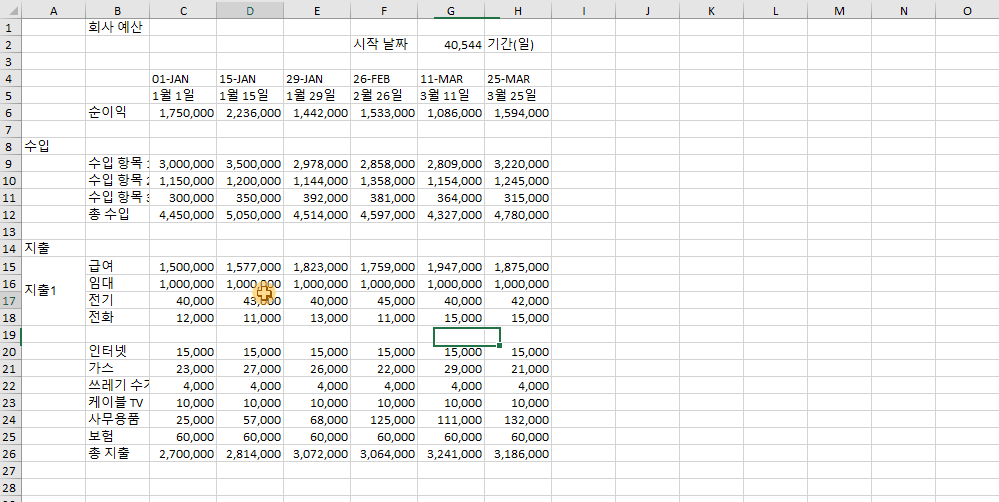Select the '가스' row label
The height and width of the screenshot is (502, 999).
point(118,368)
